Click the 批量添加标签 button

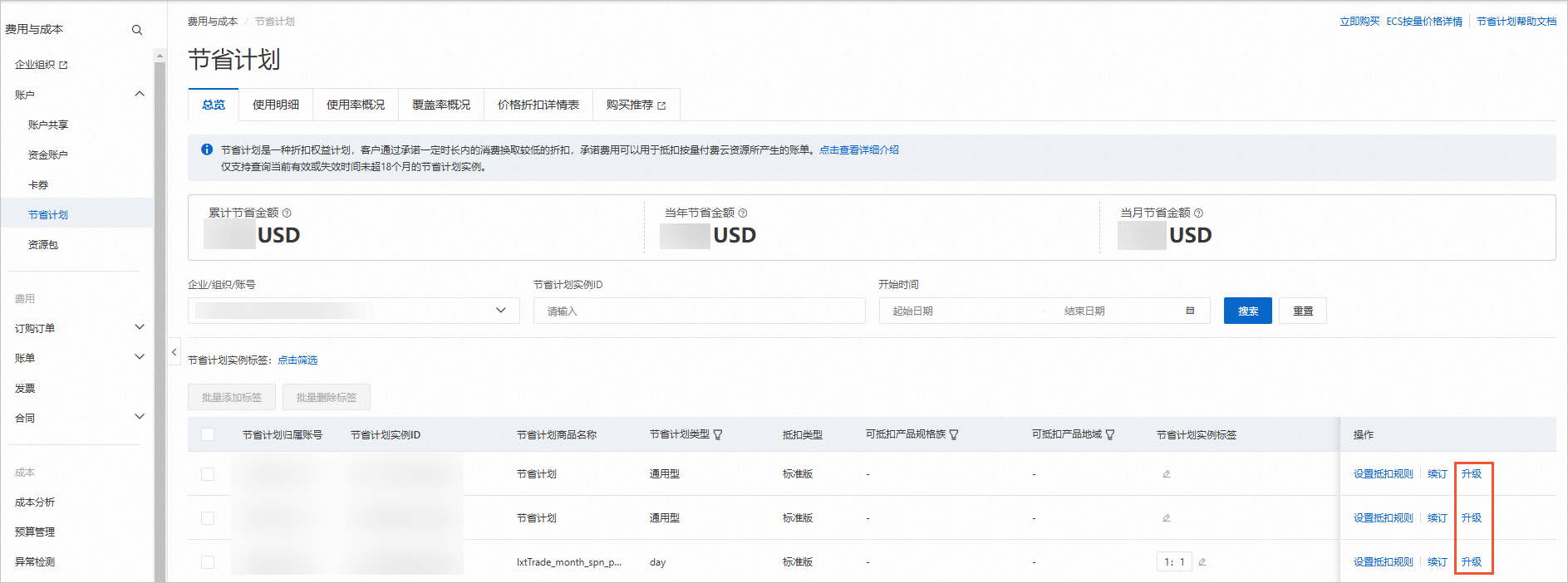coord(232,397)
